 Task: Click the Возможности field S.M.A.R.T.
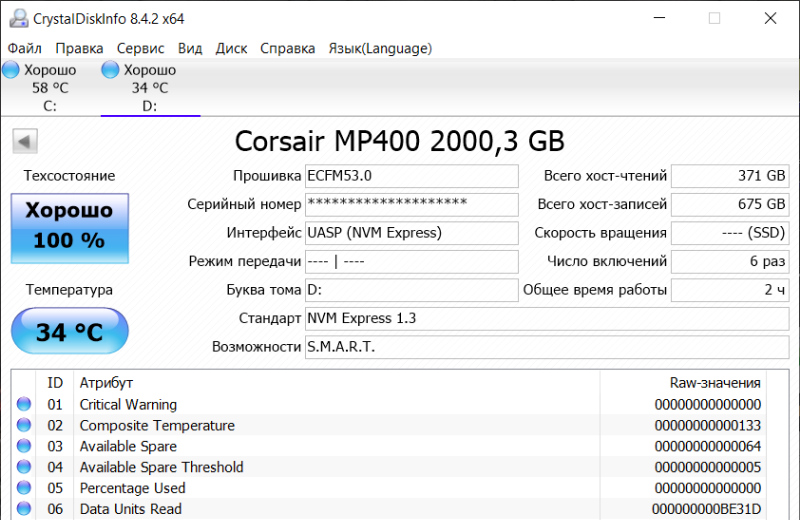pos(547,347)
